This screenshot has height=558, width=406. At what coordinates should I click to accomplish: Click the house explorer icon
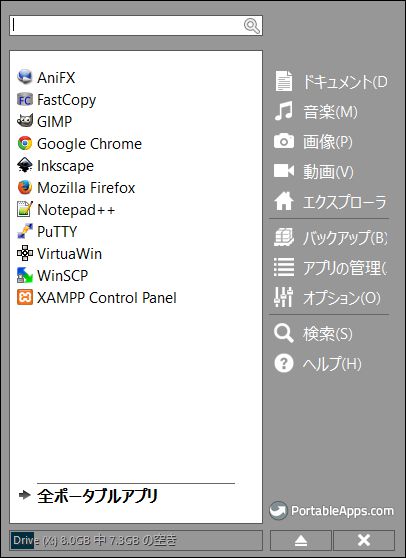[284, 201]
